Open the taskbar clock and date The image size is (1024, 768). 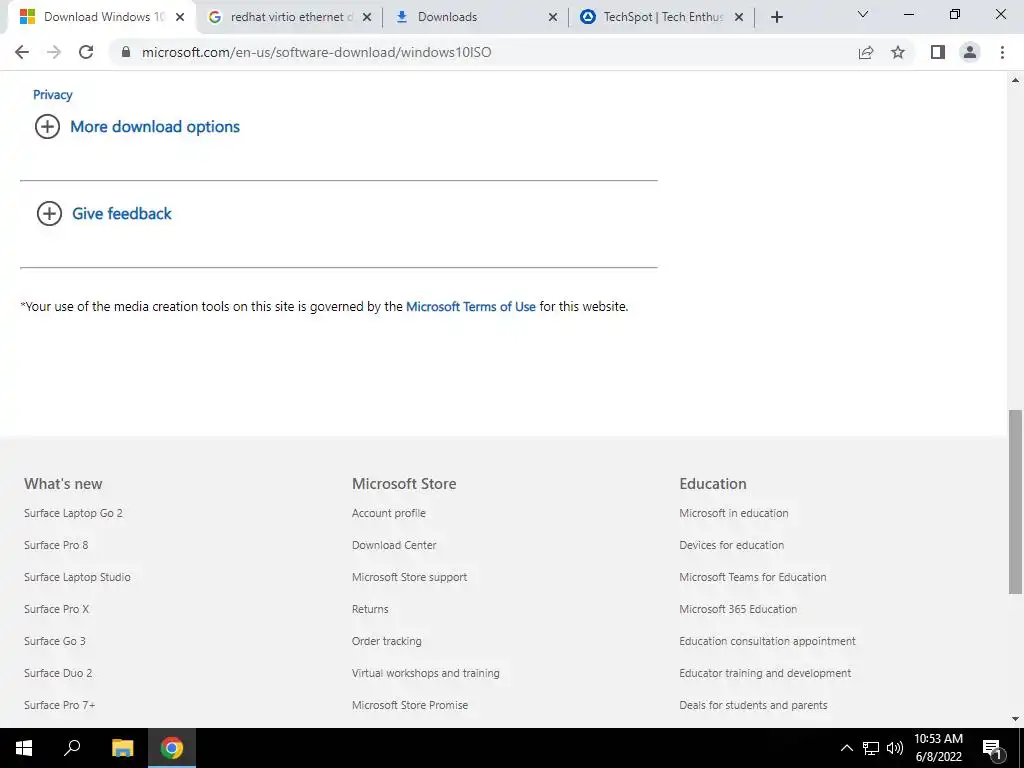pos(938,748)
